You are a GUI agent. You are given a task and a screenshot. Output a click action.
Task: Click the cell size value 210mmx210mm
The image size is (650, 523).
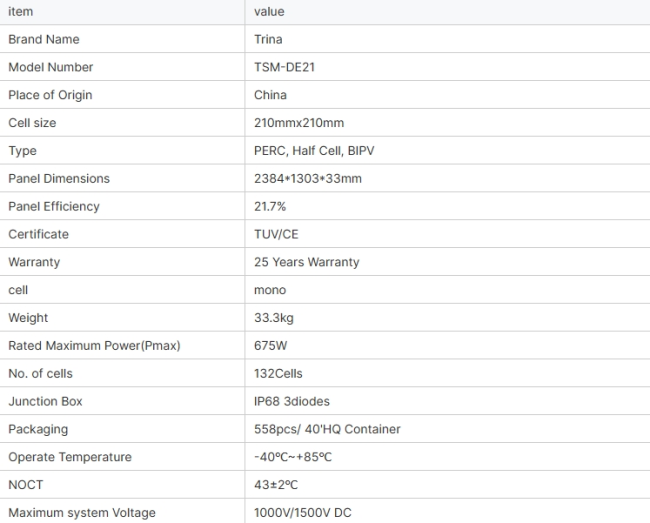pyautogui.click(x=299, y=123)
